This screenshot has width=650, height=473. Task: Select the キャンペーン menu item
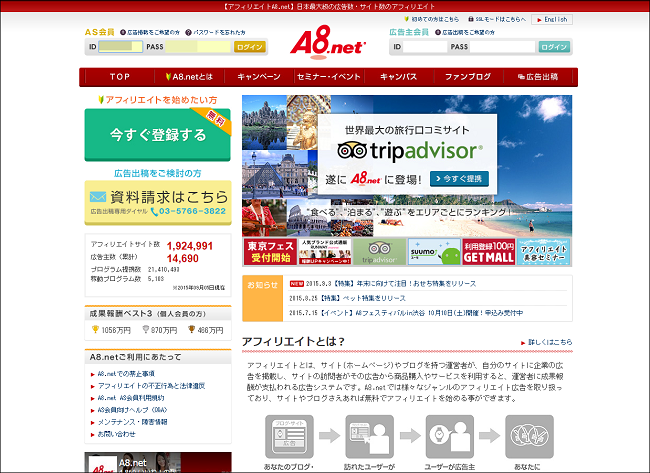[259, 77]
